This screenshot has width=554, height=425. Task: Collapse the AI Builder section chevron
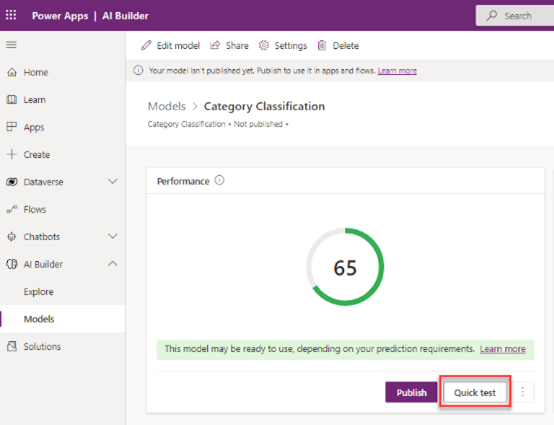(x=112, y=264)
